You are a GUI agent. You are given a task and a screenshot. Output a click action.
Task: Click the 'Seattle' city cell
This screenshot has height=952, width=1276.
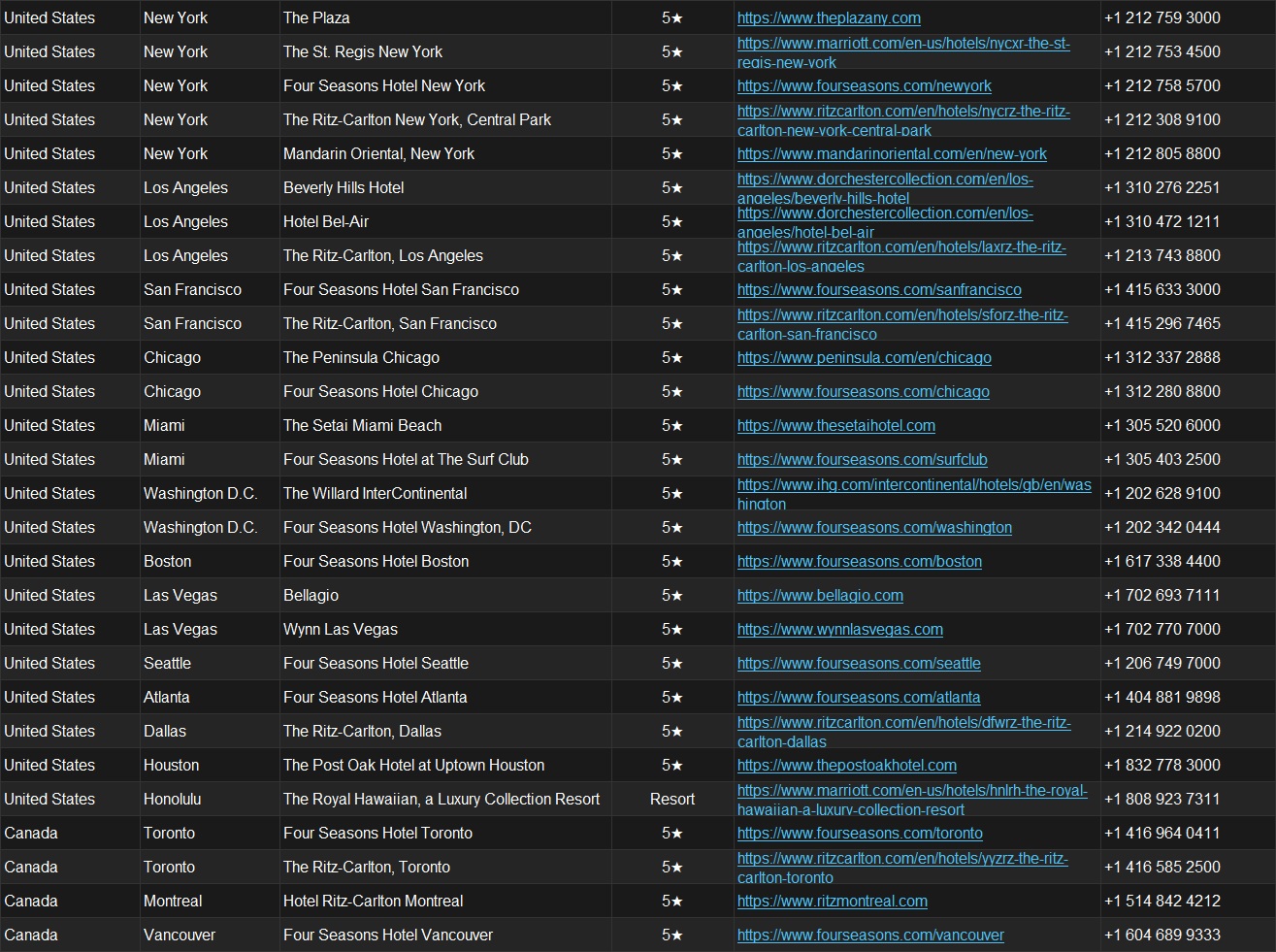point(210,663)
